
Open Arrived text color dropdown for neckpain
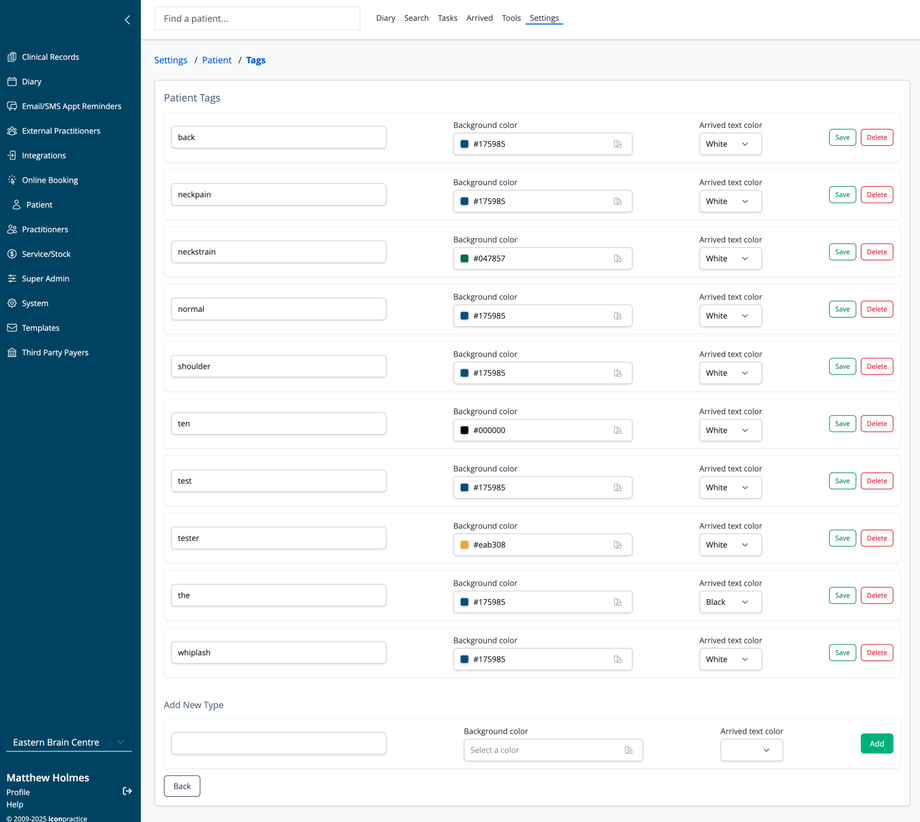click(x=730, y=201)
